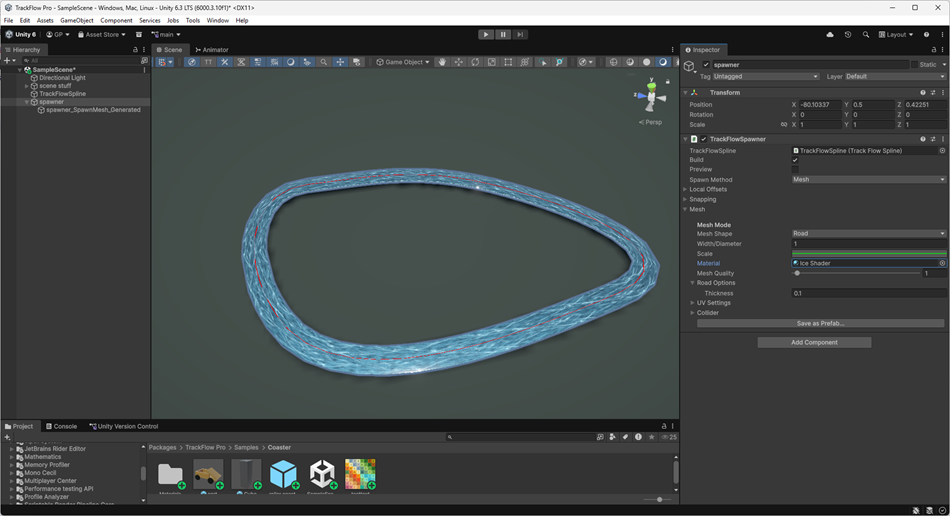The height and width of the screenshot is (516, 950).
Task: Click the cloud services icon
Action: [x=830, y=35]
